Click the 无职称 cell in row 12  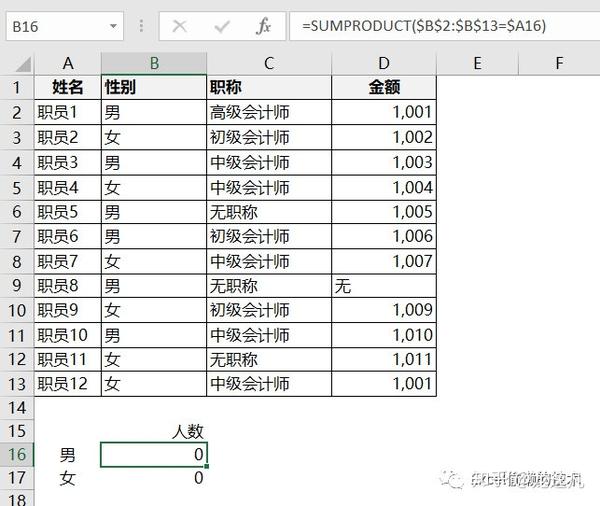click(269, 359)
